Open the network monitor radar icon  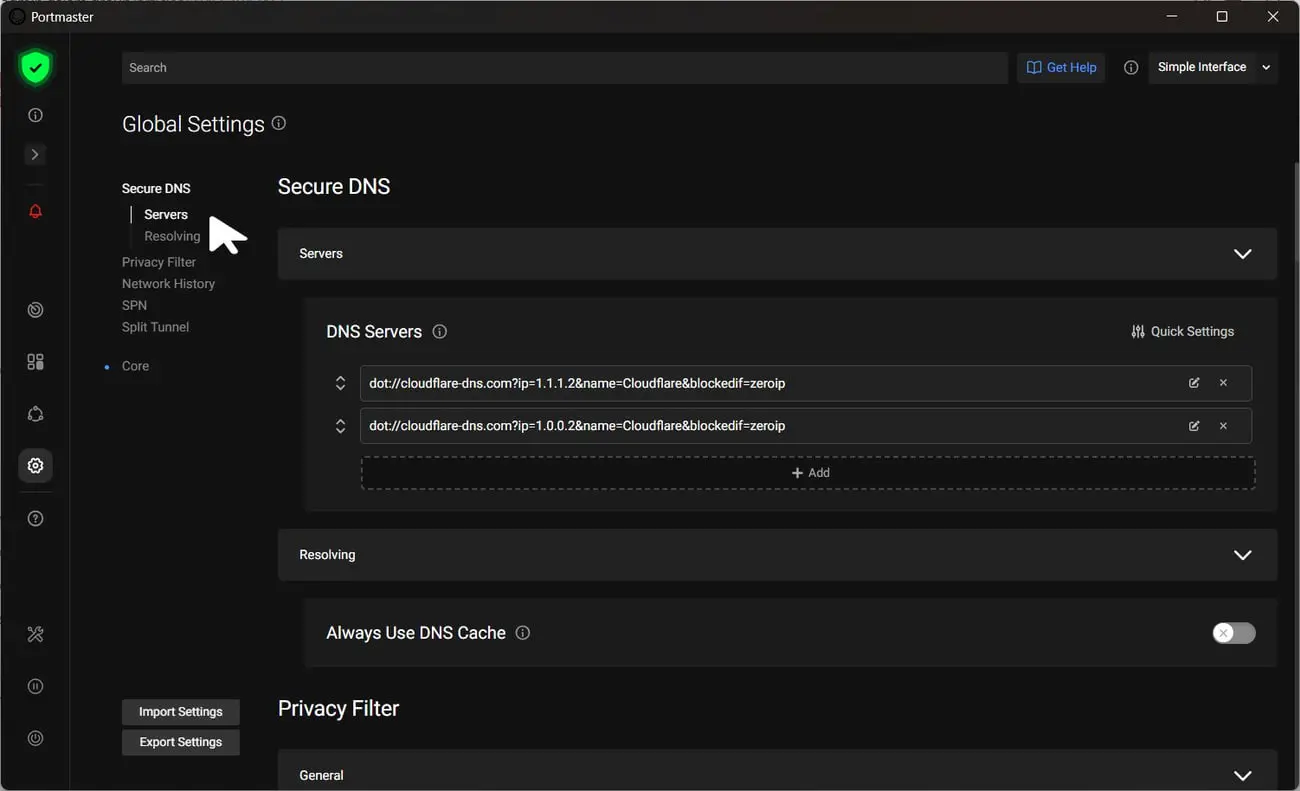point(35,310)
